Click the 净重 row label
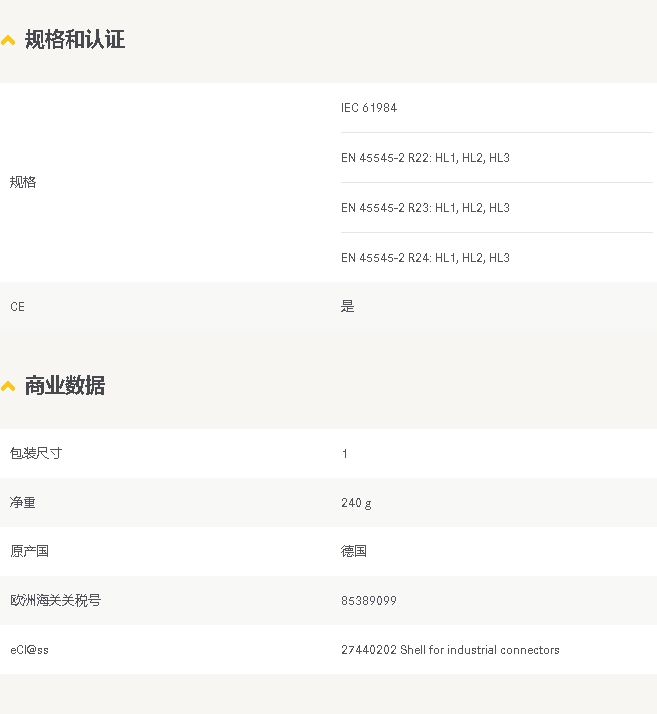The height and width of the screenshot is (714, 657). [23, 502]
